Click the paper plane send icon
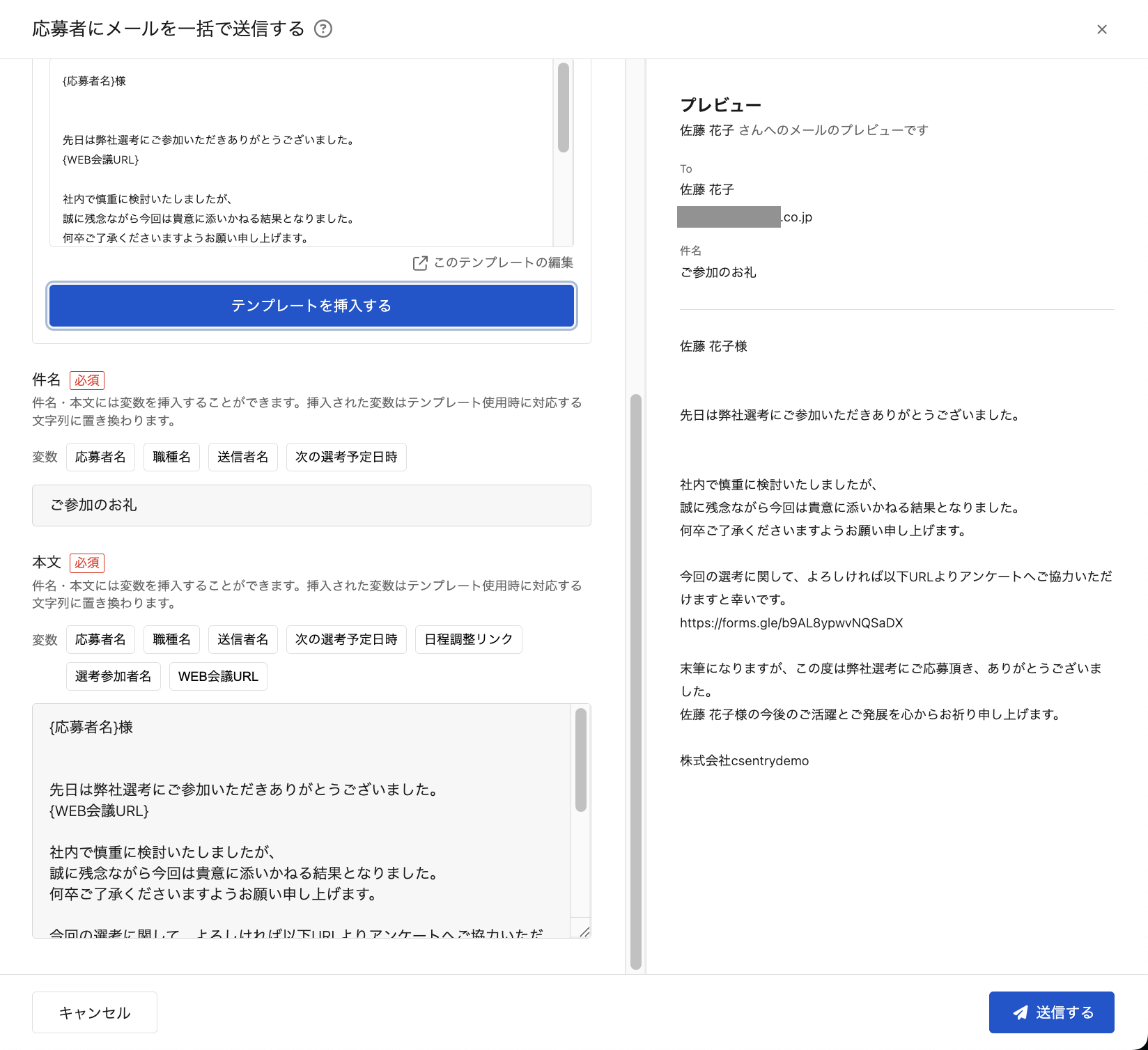 pos(1020,1012)
